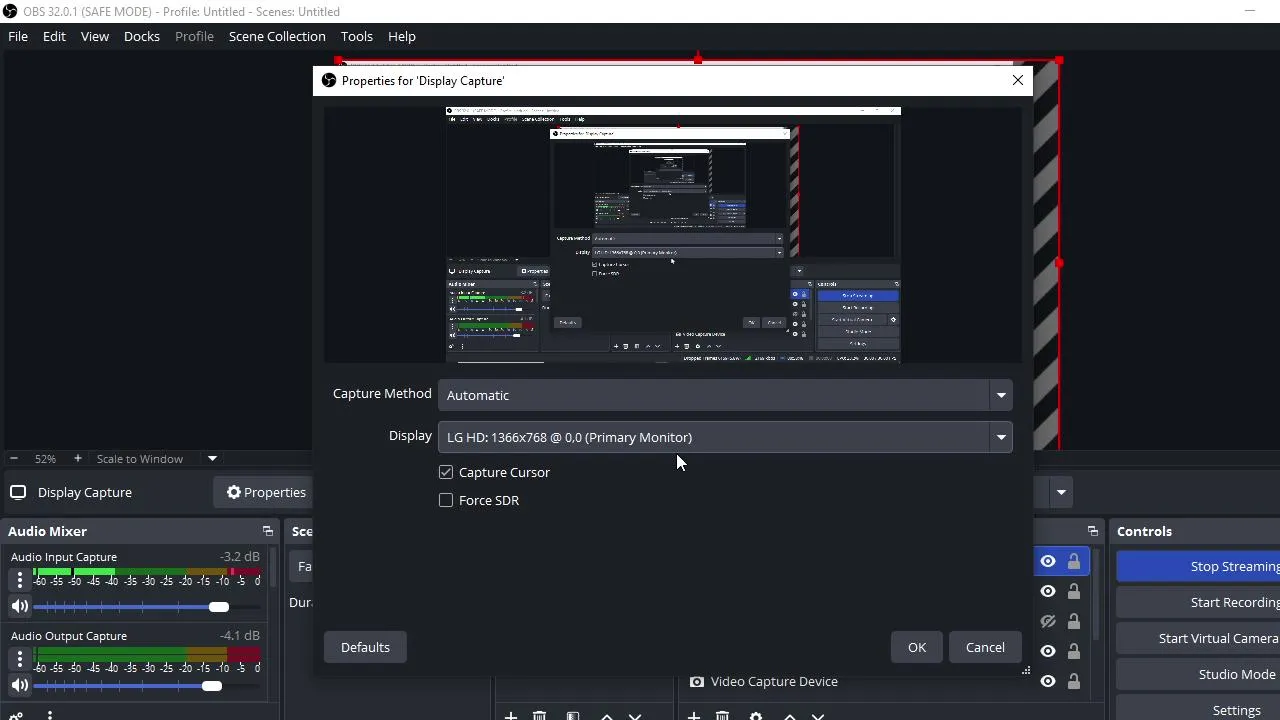Hide the highlighted source via its eye icon
This screenshot has height=720, width=1280.
tap(1048, 561)
